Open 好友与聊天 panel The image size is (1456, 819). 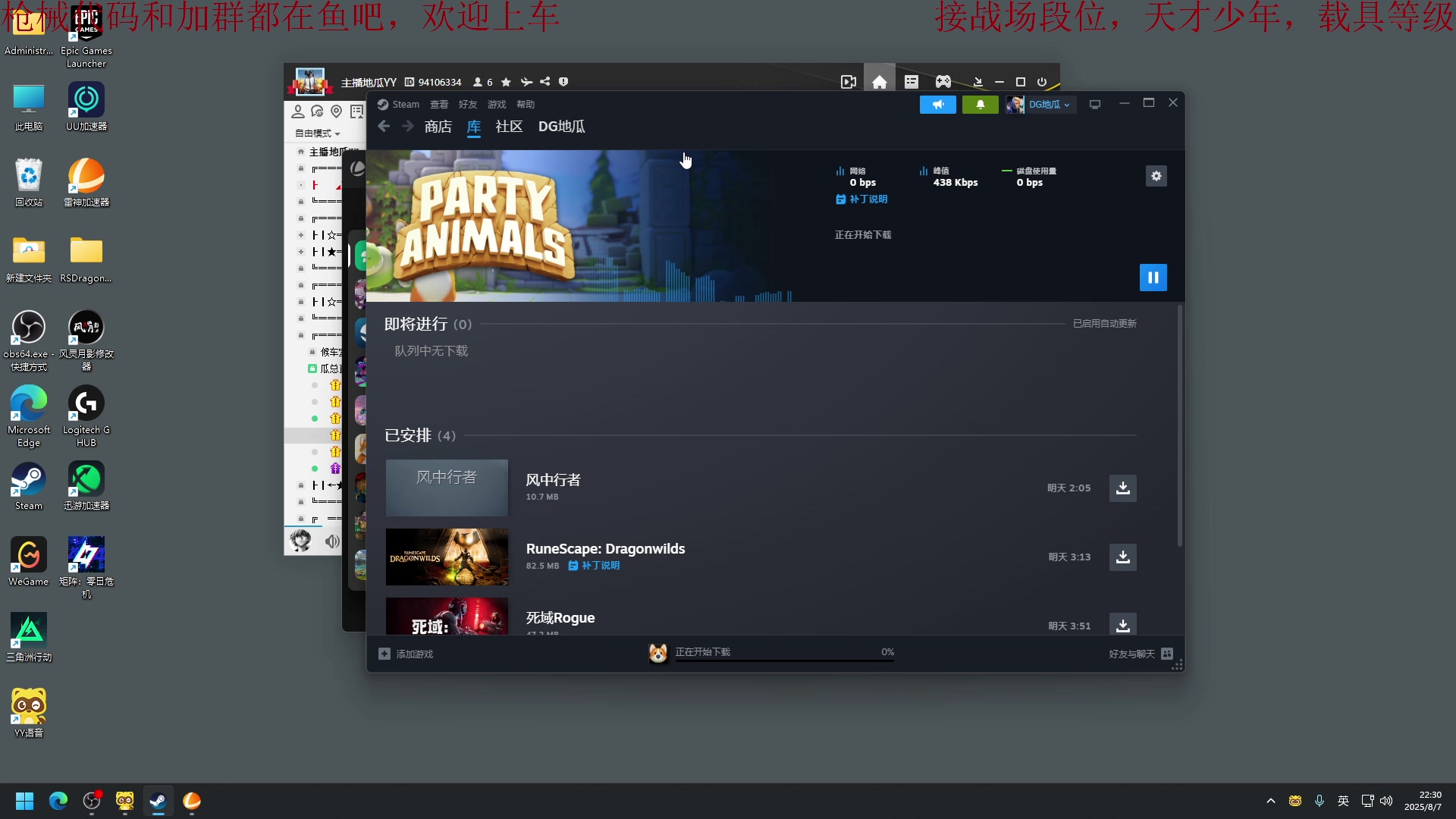tap(1141, 654)
